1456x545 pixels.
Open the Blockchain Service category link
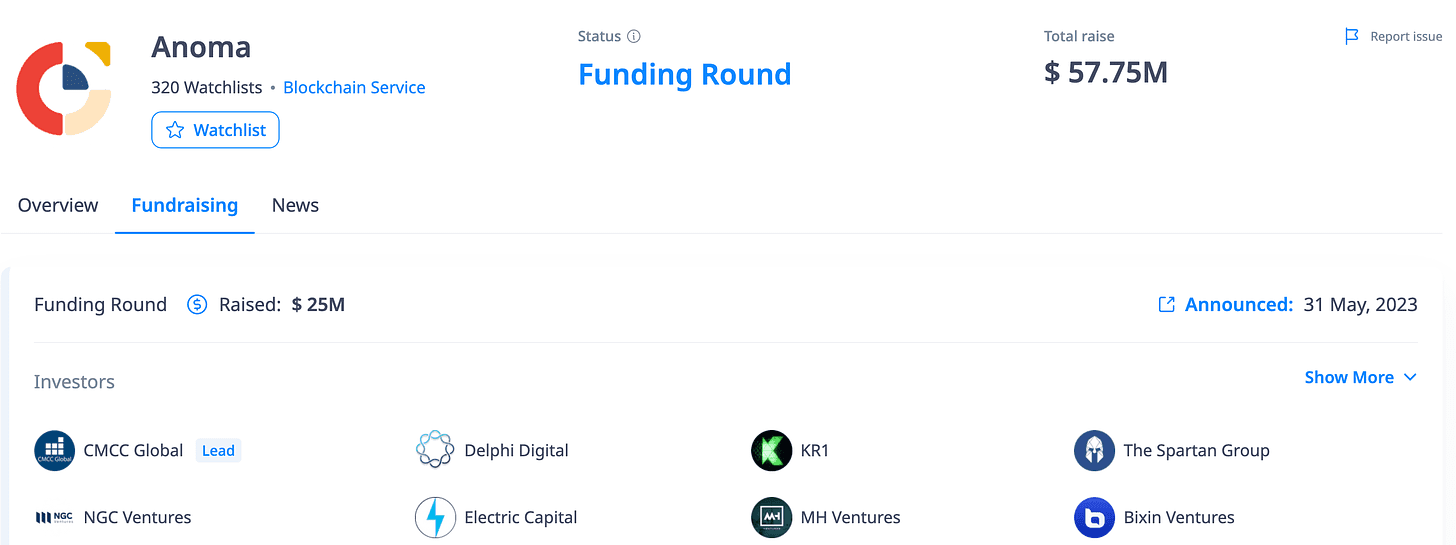[354, 87]
